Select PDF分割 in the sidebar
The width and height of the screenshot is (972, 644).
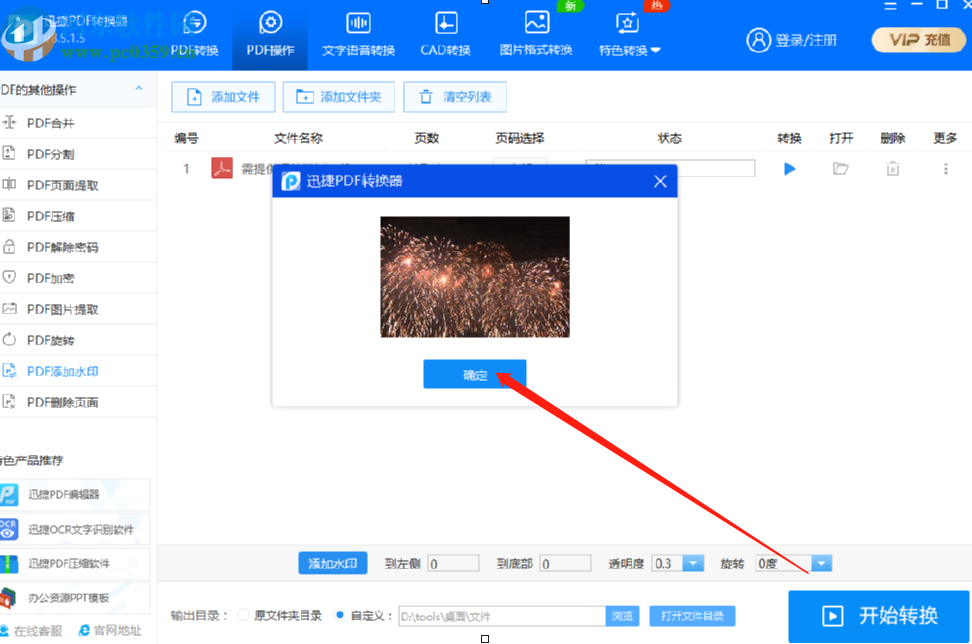77,154
